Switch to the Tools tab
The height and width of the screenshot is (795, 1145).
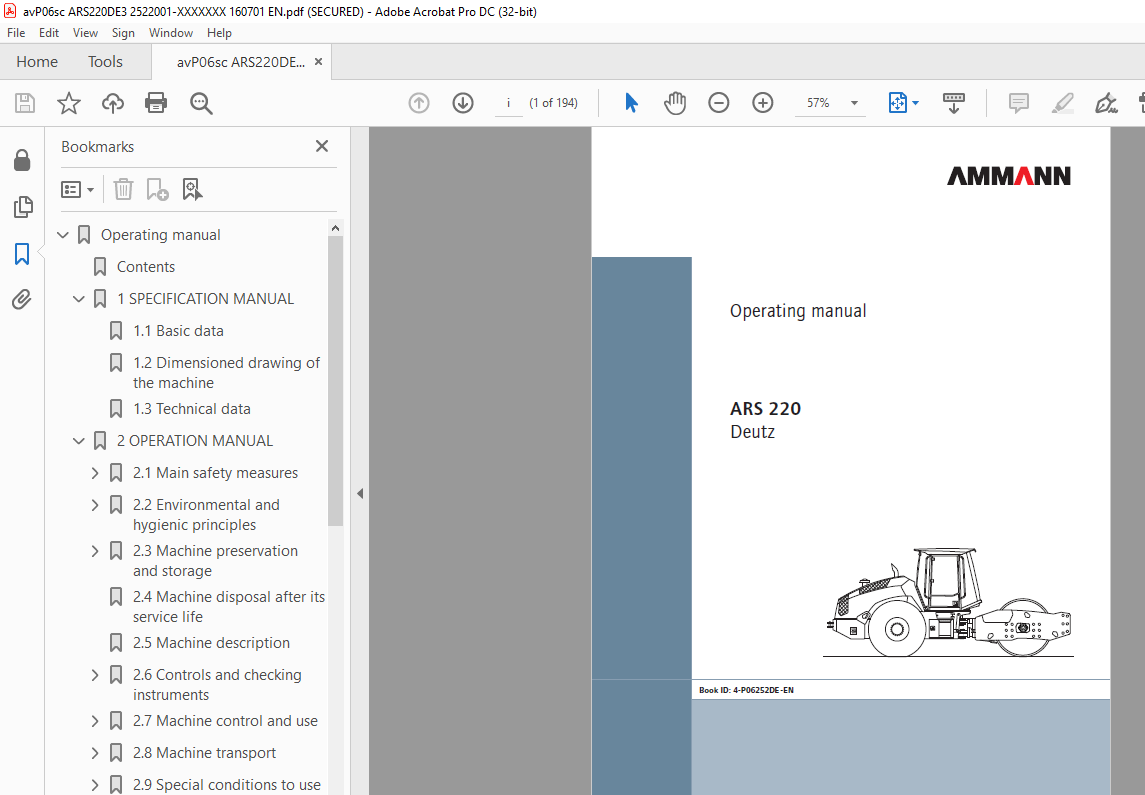[x=105, y=62]
